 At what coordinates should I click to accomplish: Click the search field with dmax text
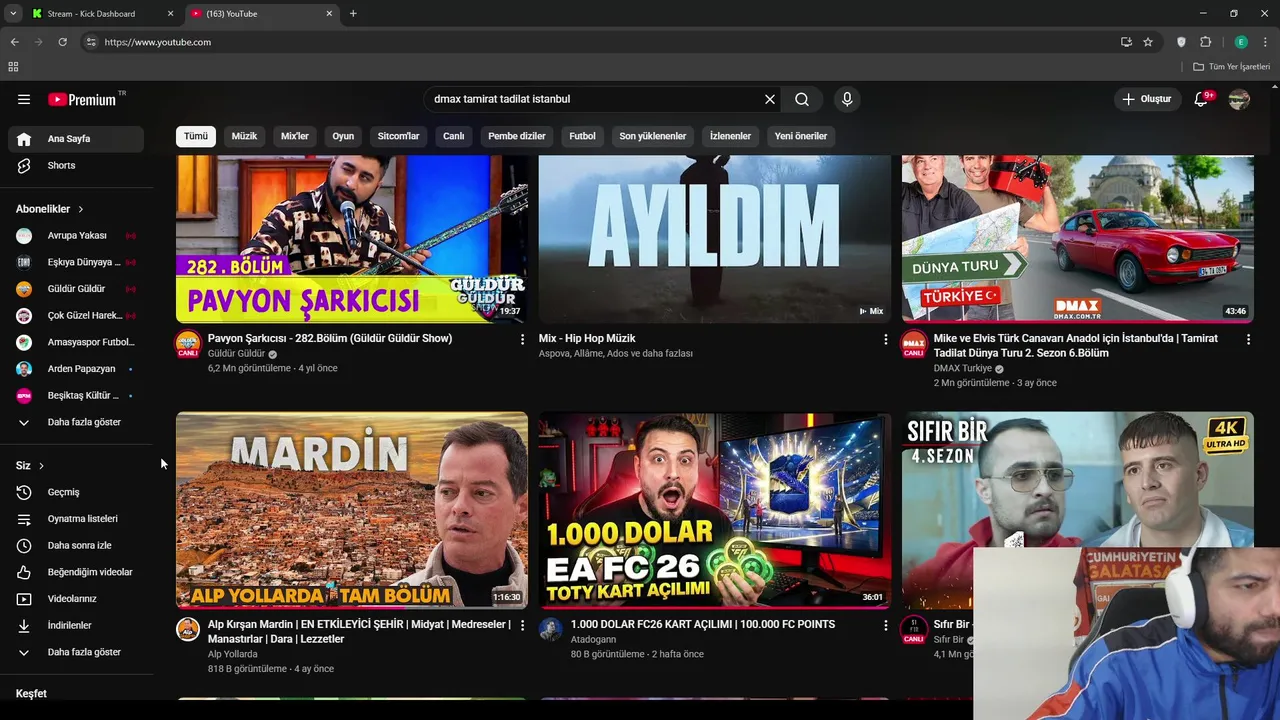(x=595, y=99)
